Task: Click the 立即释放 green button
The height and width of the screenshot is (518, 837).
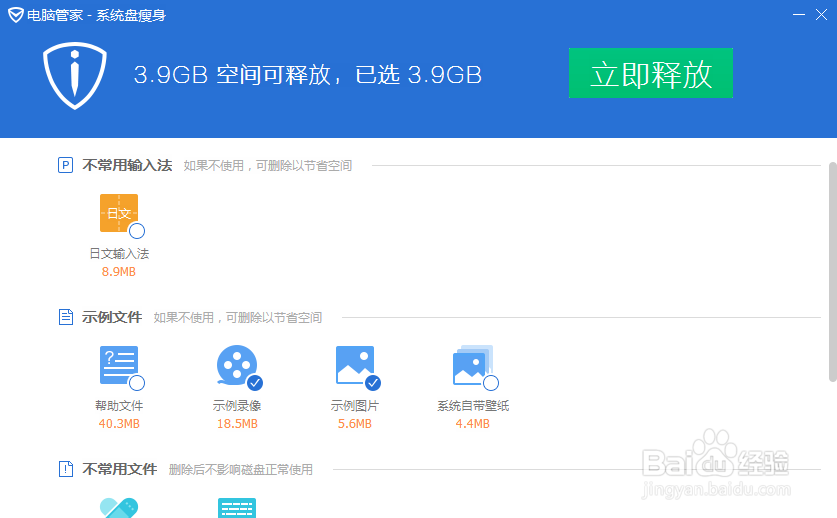Action: (650, 73)
